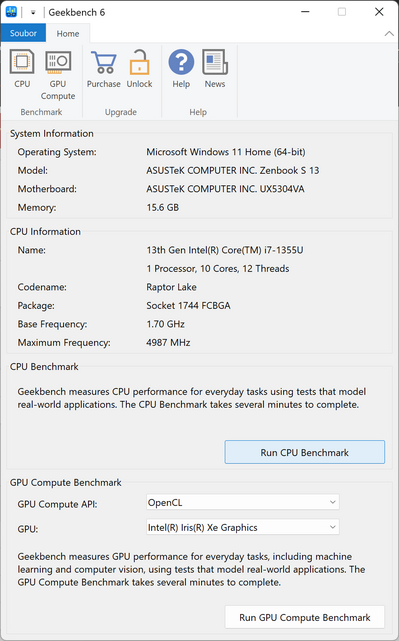The height and width of the screenshot is (641, 399).
Task: Switch to the Home ribbon tab
Action: tap(68, 34)
